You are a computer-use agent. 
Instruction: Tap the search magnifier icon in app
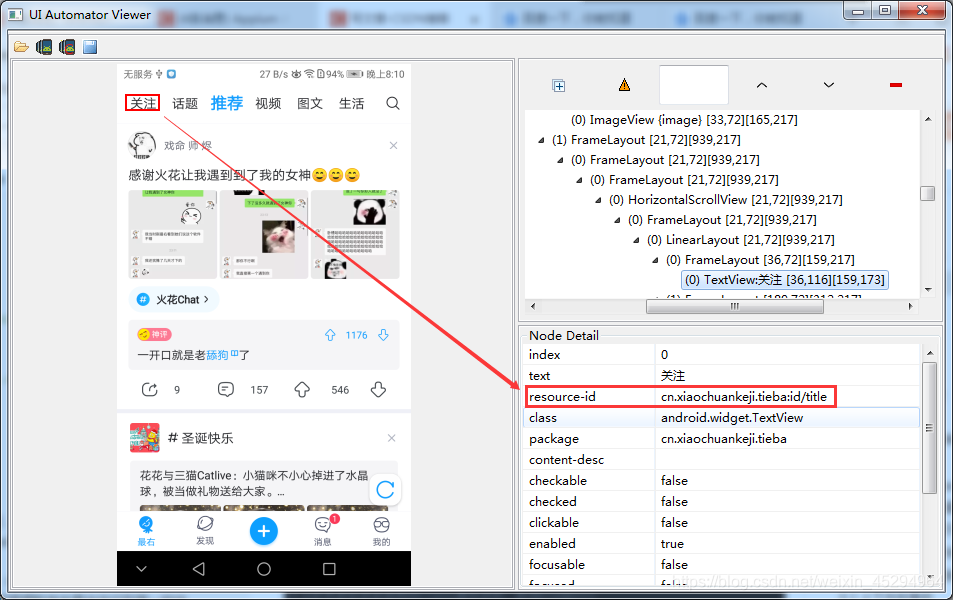pyautogui.click(x=393, y=103)
